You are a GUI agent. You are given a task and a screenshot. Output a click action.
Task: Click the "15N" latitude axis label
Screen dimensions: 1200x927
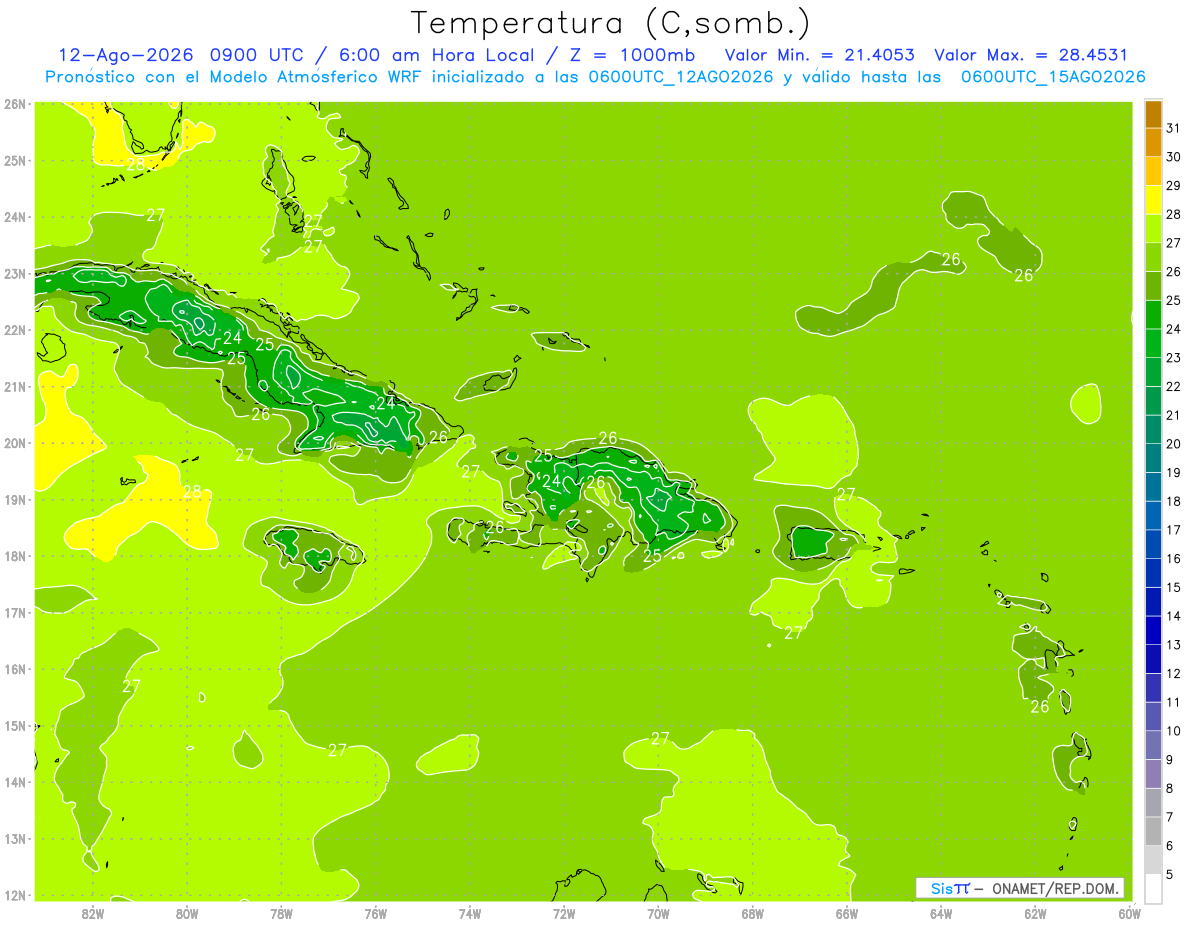click(14, 726)
